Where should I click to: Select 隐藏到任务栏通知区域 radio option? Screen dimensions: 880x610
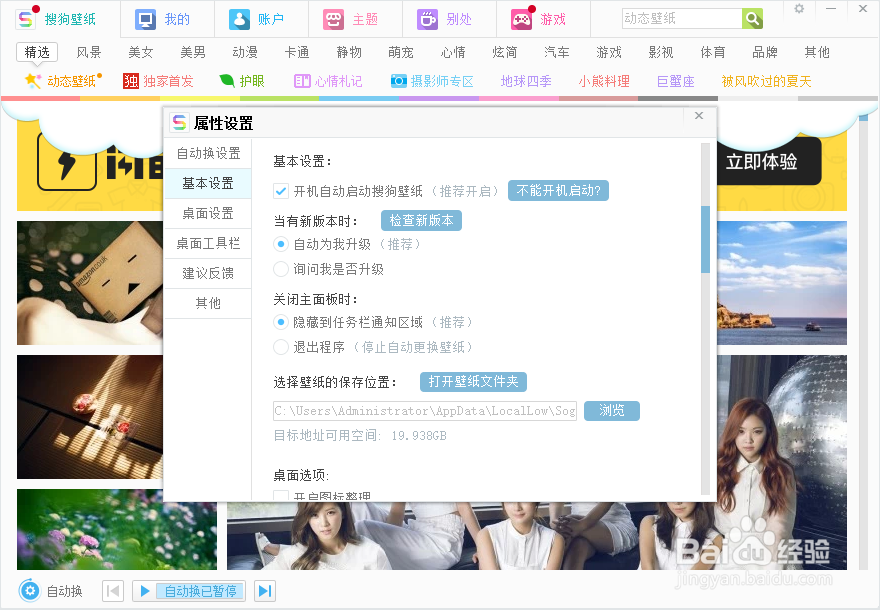(281, 322)
